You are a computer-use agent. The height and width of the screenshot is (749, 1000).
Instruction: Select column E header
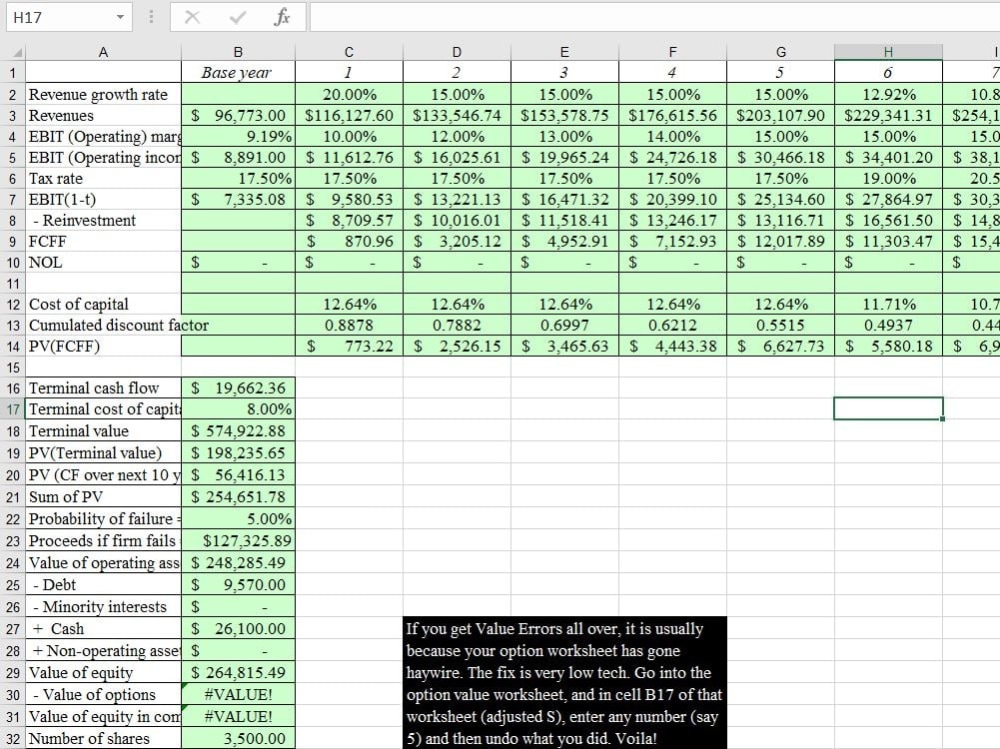[x=564, y=52]
